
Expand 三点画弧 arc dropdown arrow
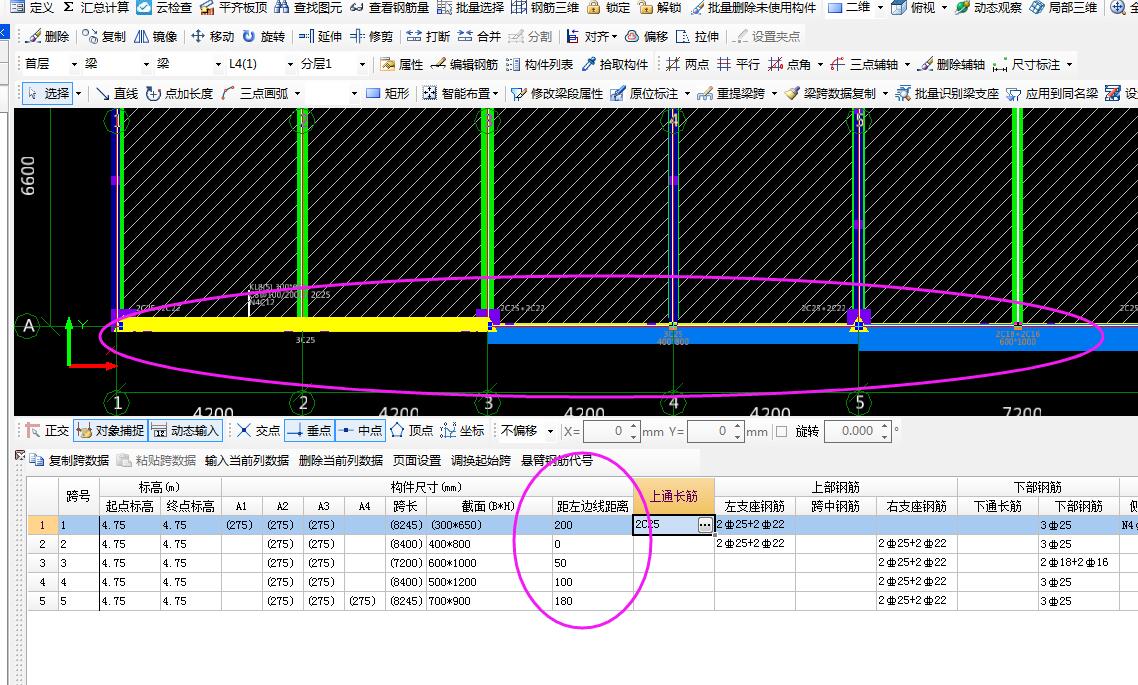click(298, 94)
